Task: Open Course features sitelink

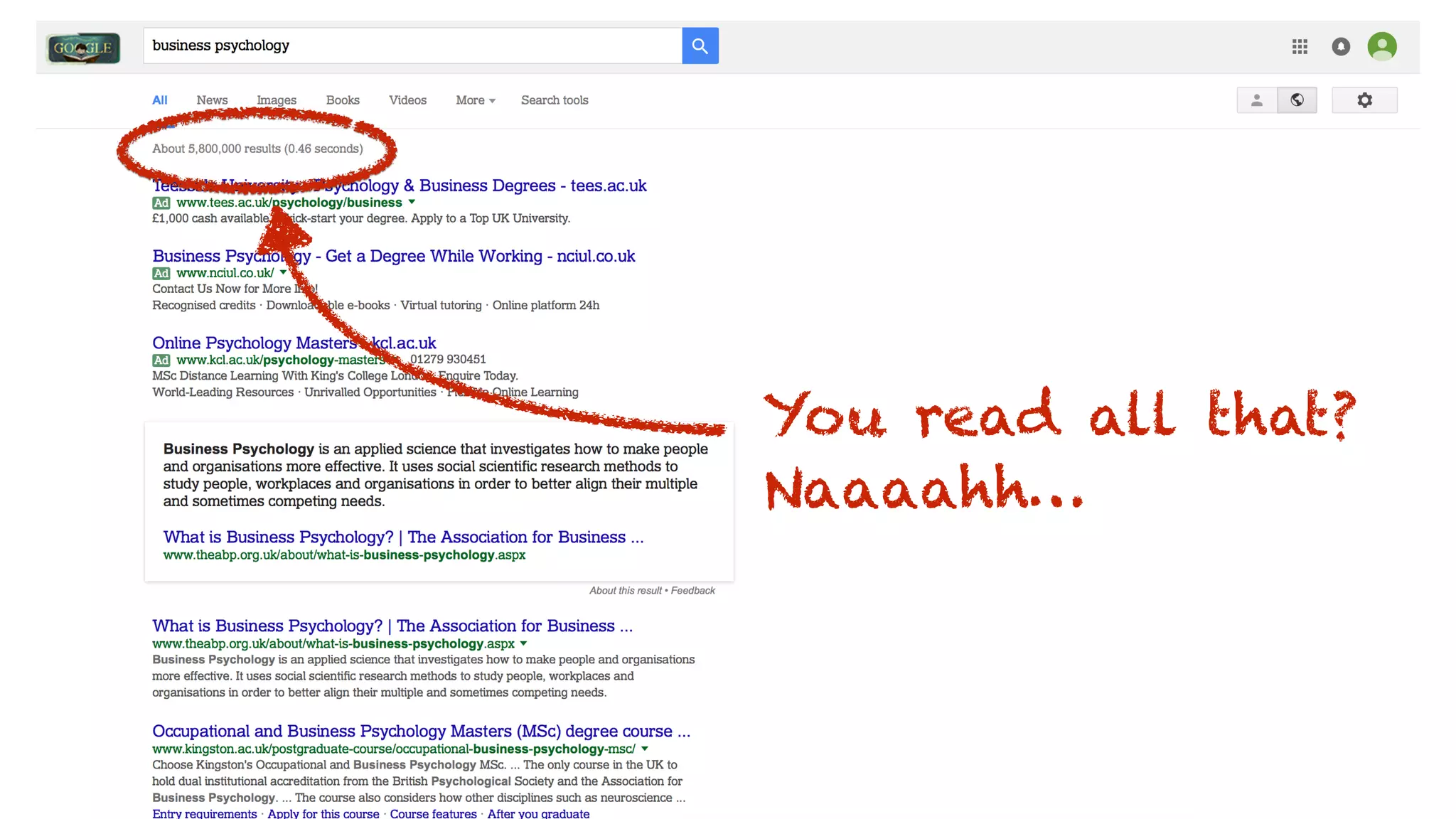Action: [433, 813]
